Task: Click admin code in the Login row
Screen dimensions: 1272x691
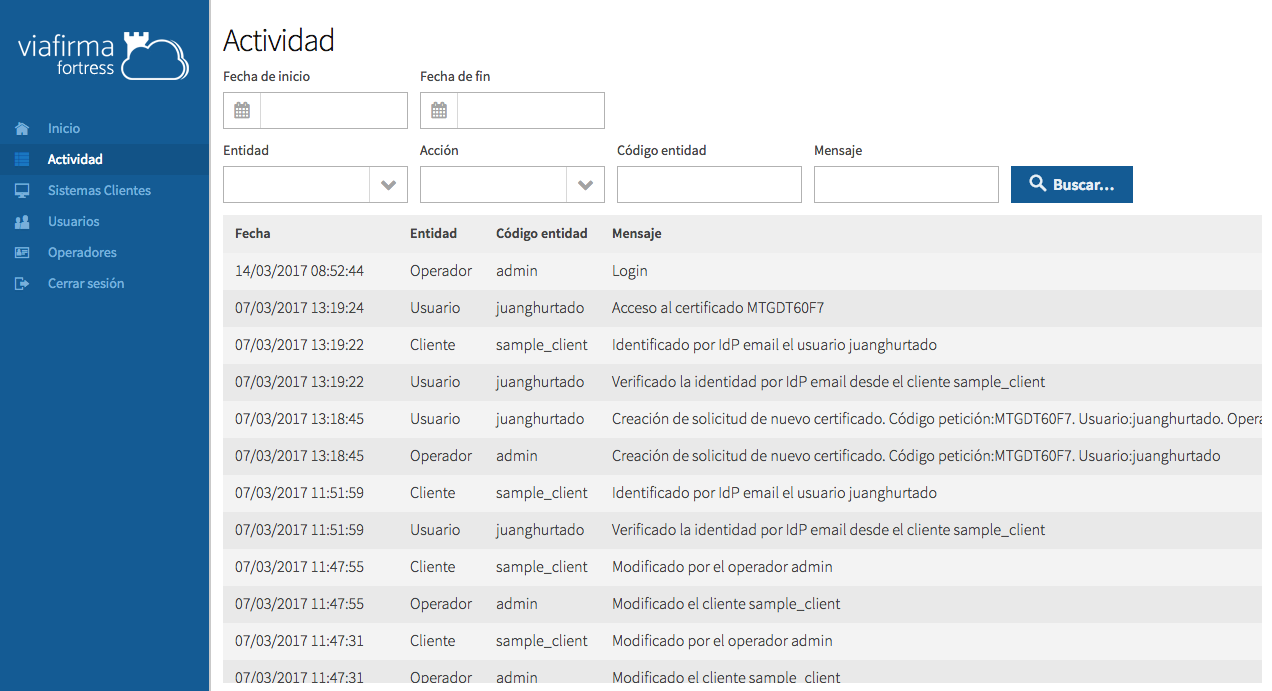Action: (517, 271)
